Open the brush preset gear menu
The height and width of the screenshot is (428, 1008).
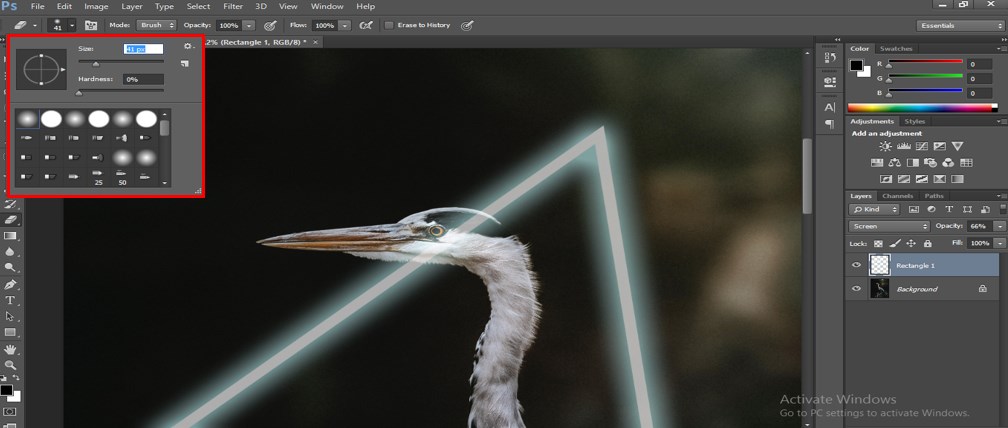[x=187, y=46]
